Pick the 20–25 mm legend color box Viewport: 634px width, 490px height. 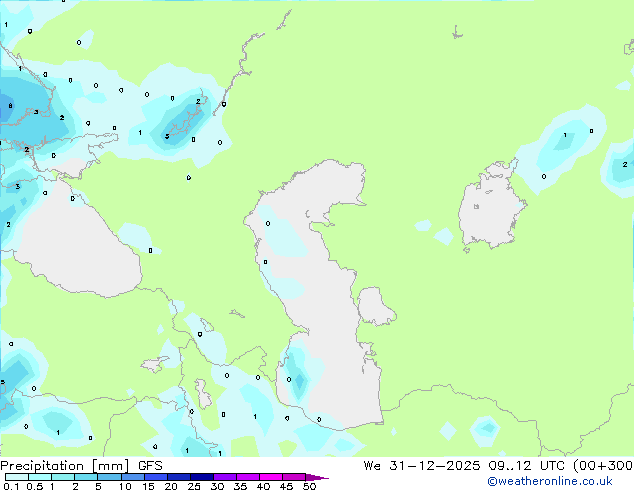[179, 477]
